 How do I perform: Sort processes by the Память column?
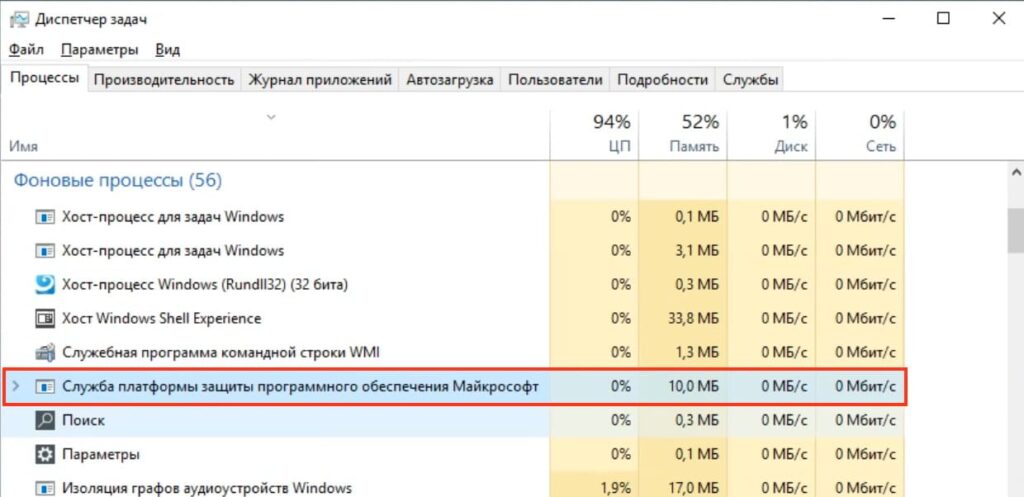point(682,134)
